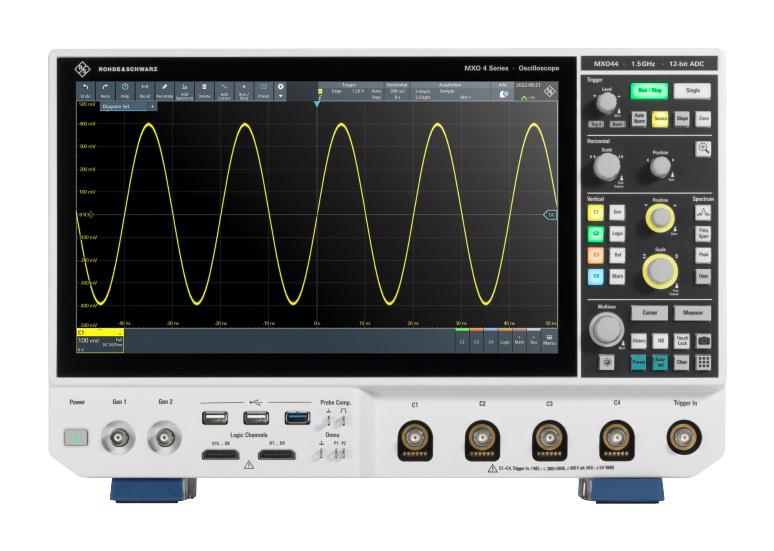Expand the toolbar dropdown arrow below gear
The image size is (774, 551).
click(281, 97)
